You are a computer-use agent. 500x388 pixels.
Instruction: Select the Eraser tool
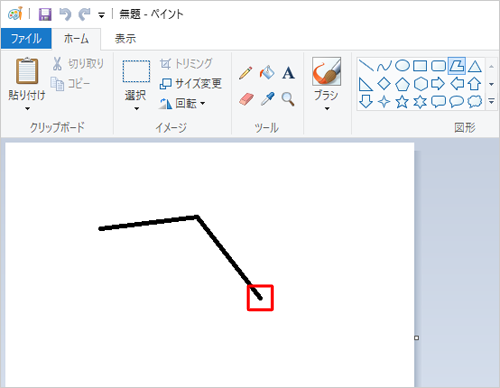pos(246,99)
